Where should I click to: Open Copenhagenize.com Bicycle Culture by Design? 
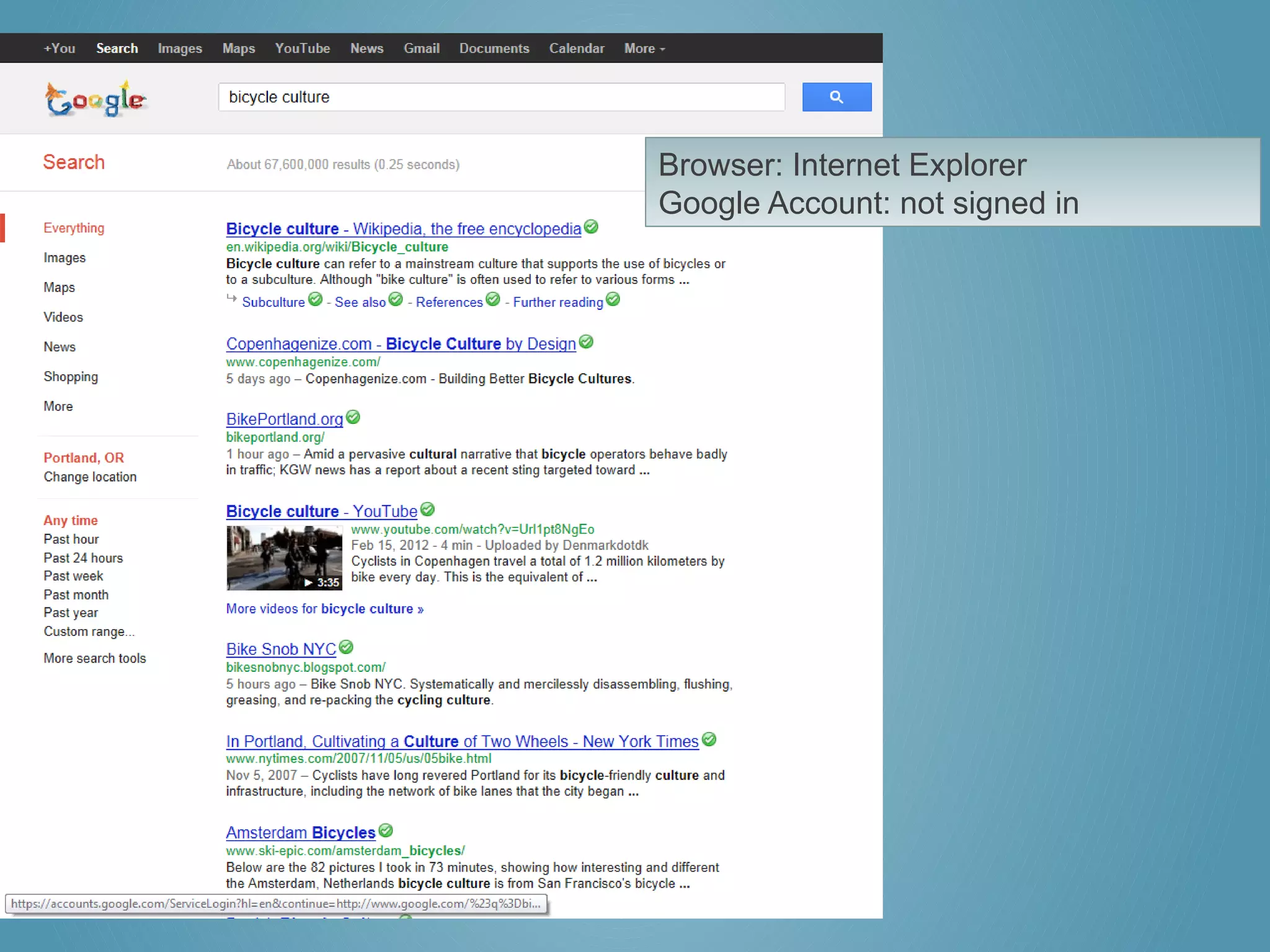coord(401,343)
